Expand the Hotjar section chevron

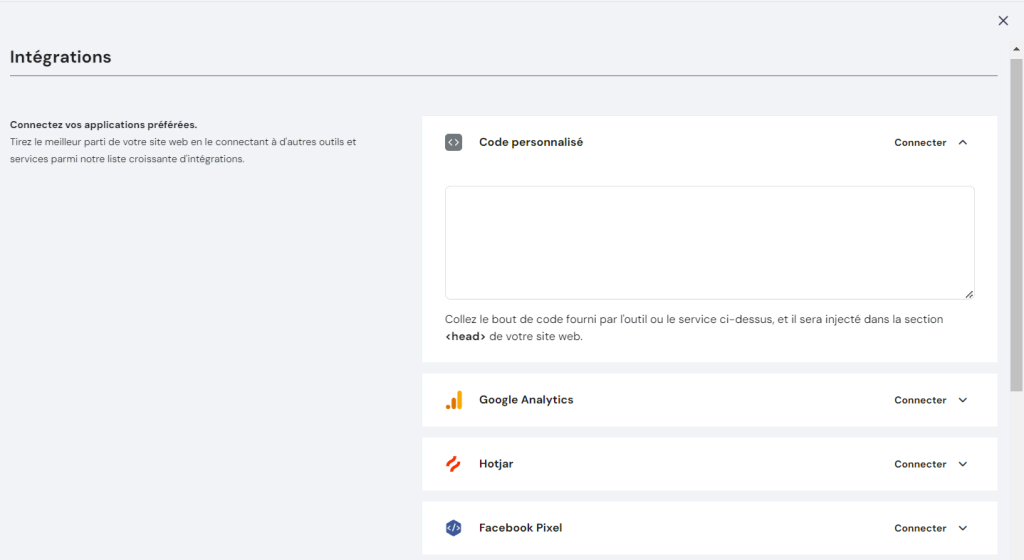963,464
